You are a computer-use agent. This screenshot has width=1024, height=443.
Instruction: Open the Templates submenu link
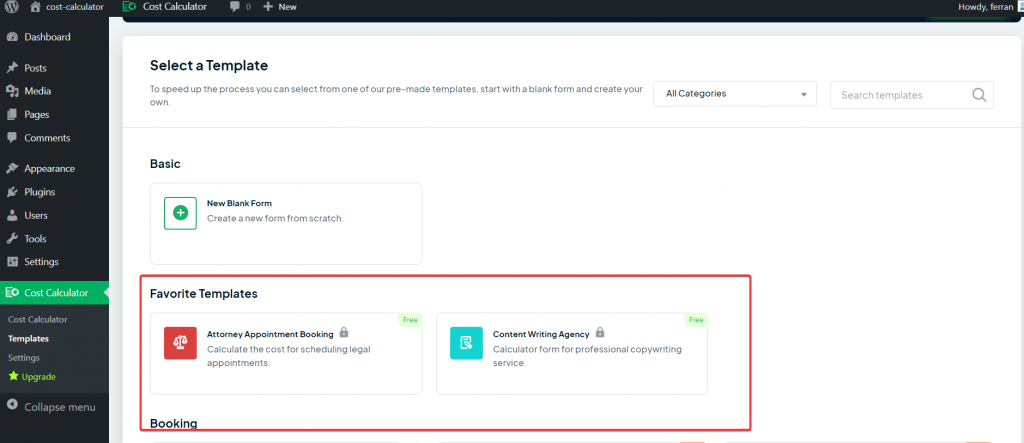click(x=28, y=338)
